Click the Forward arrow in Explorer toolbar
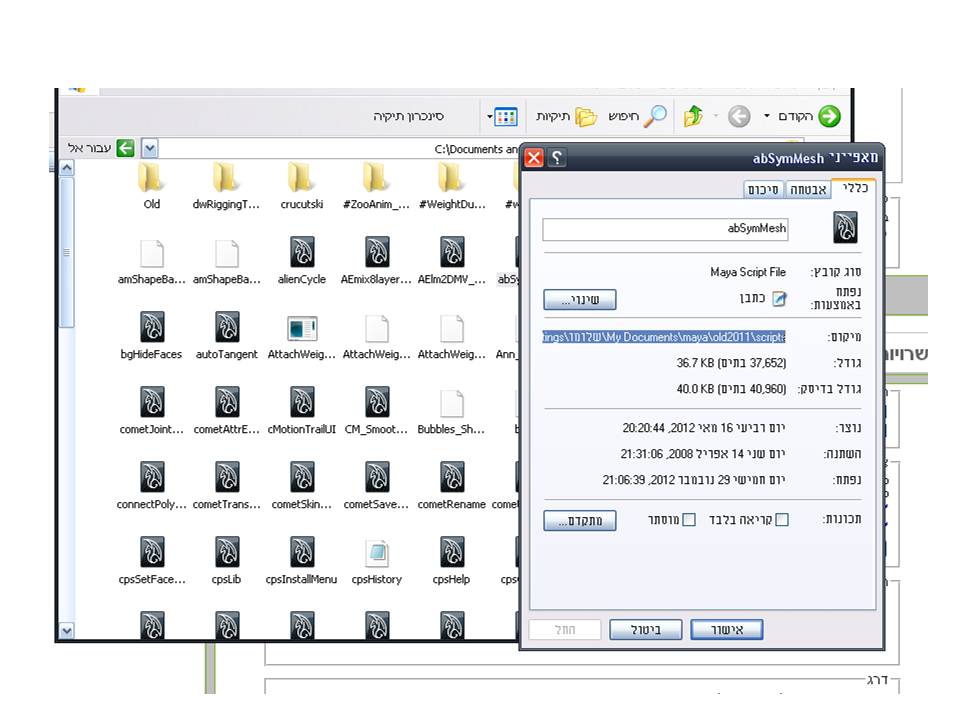960x720 pixels. click(739, 116)
